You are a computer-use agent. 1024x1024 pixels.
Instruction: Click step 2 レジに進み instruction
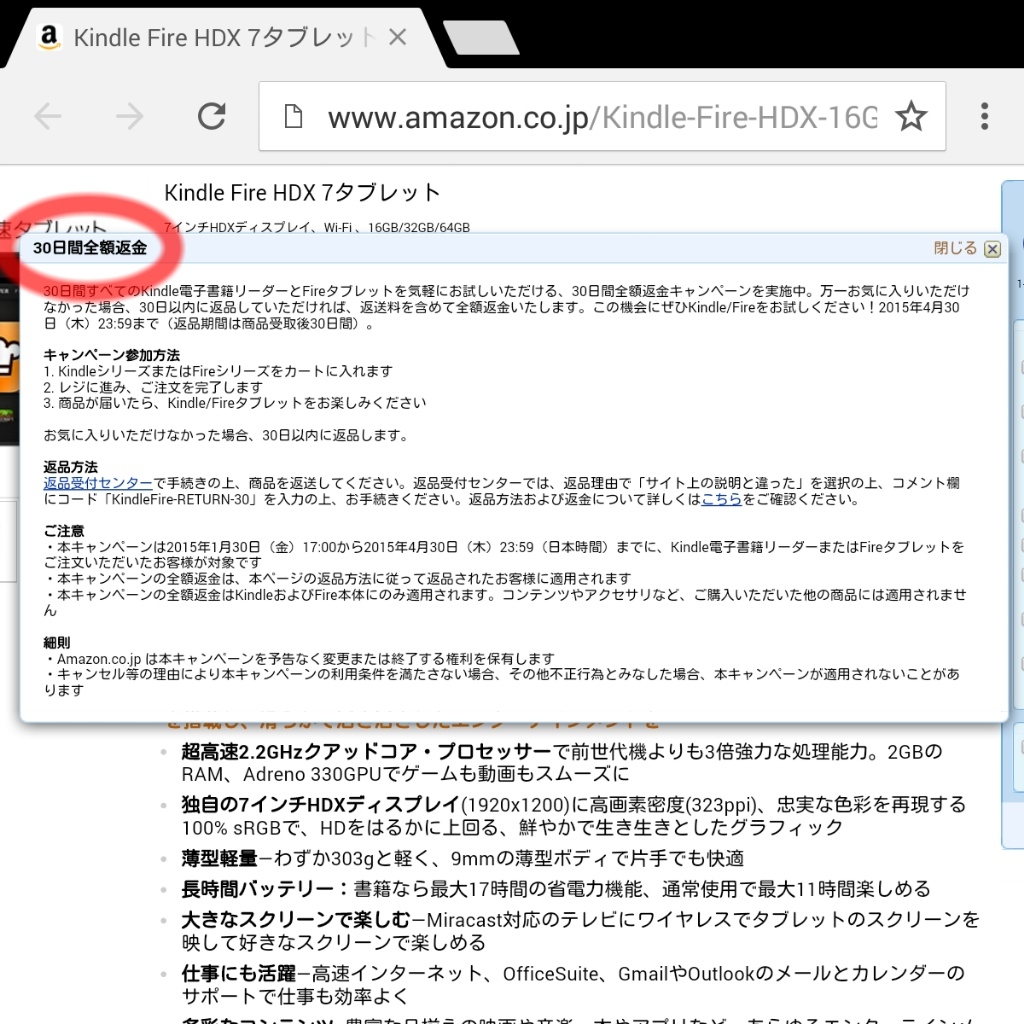coord(153,387)
